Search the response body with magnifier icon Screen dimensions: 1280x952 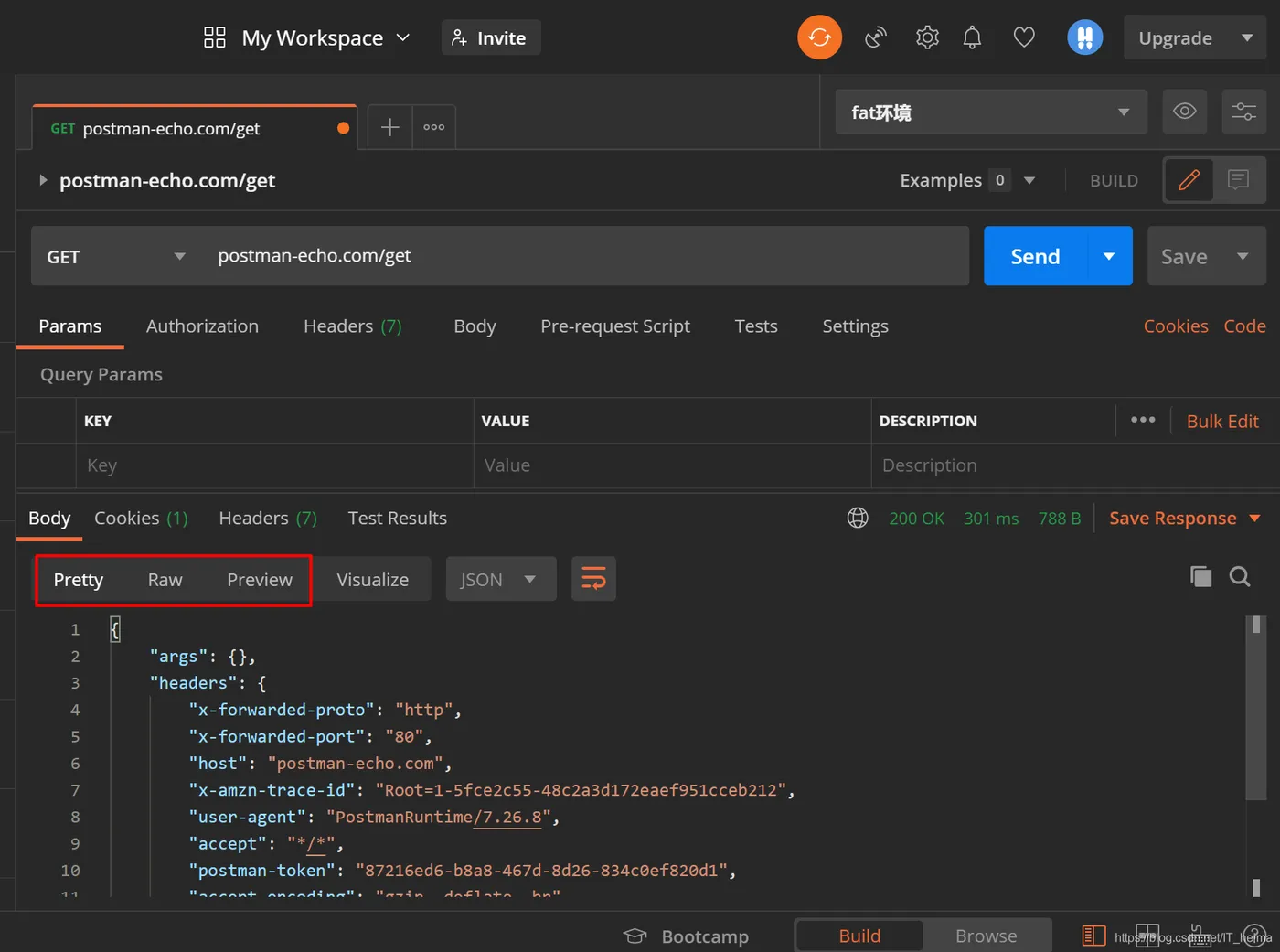pyautogui.click(x=1240, y=576)
